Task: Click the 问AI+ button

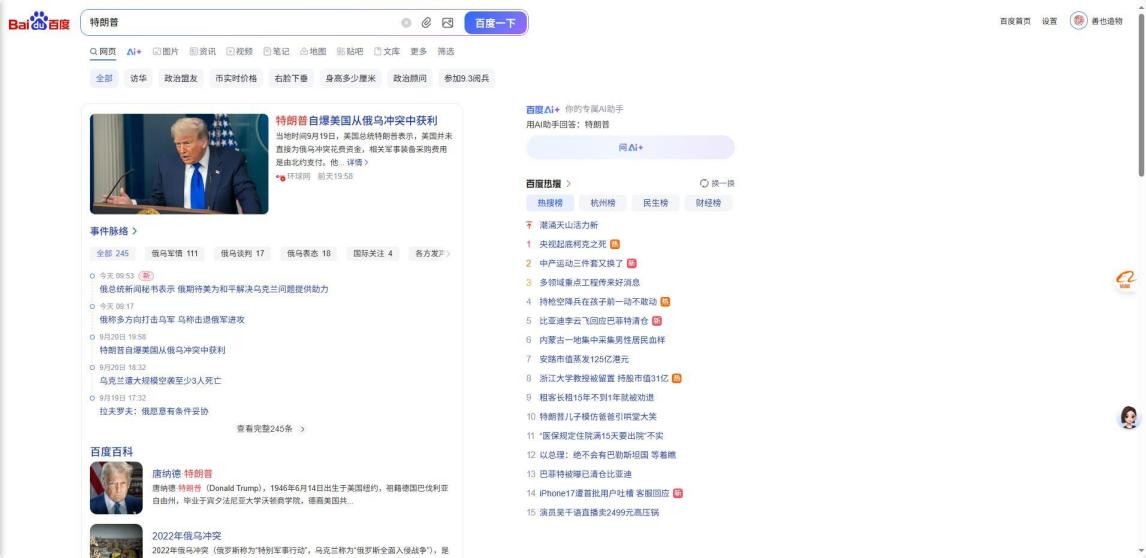Action: (630, 147)
